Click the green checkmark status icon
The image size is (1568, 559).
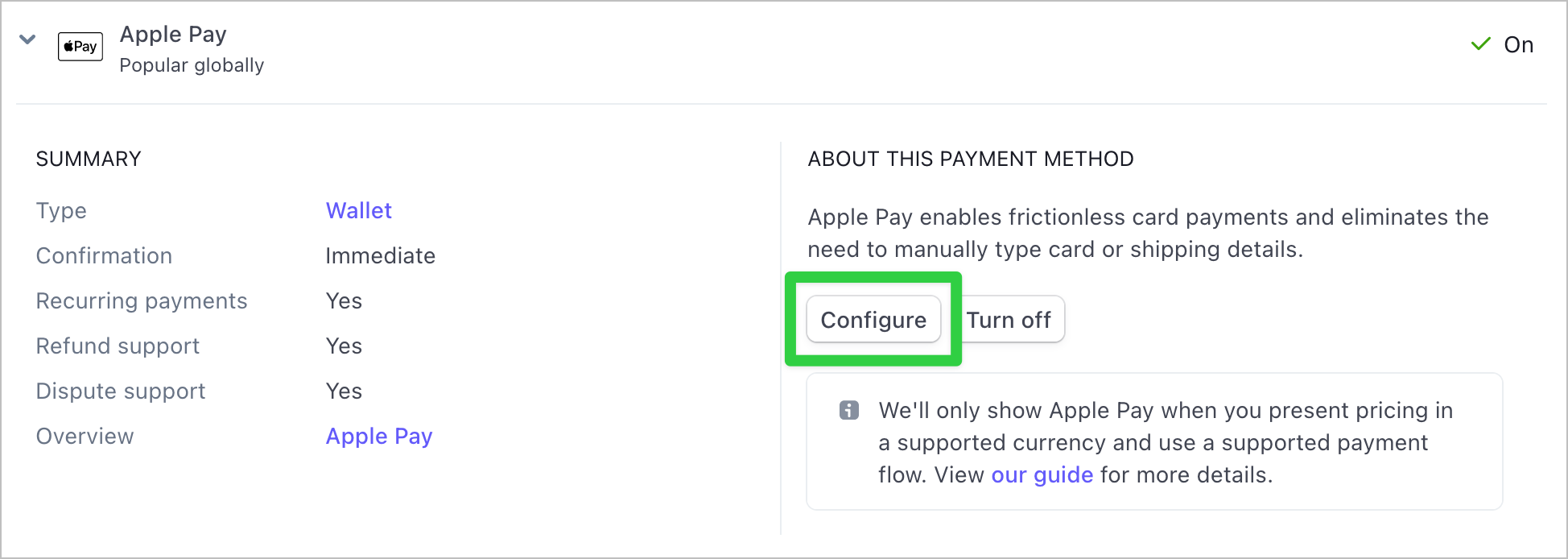pos(1481,44)
